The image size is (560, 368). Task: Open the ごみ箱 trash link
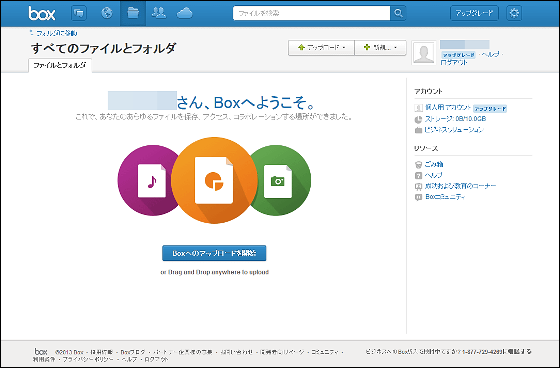pos(434,164)
